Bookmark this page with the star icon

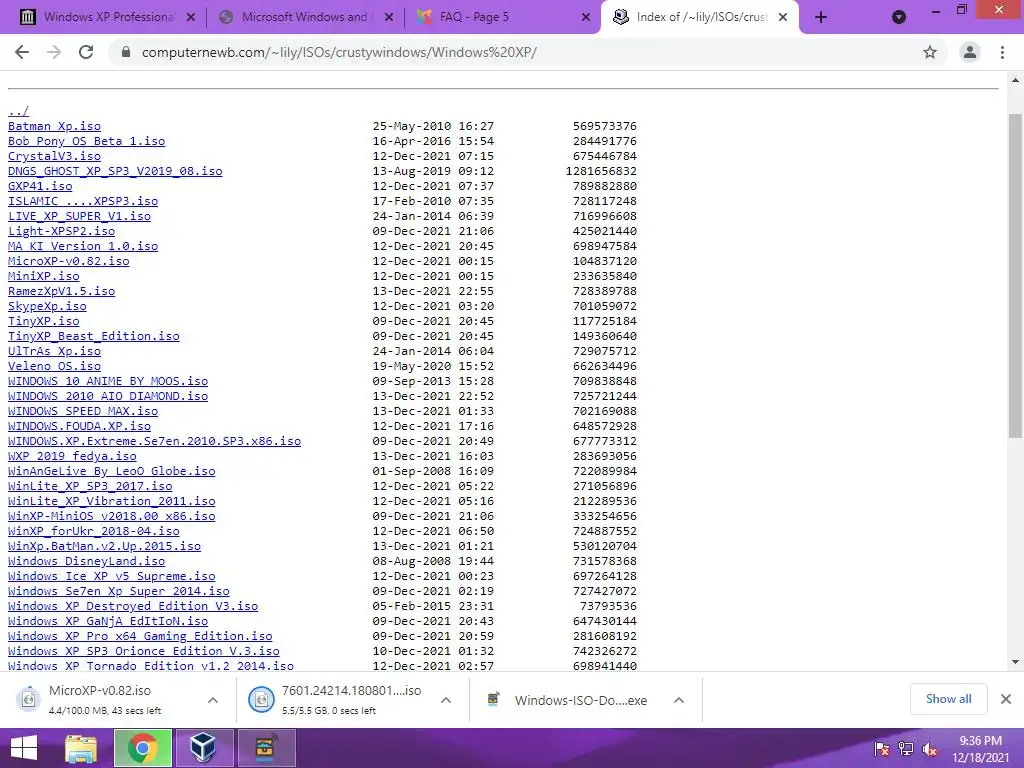click(930, 52)
